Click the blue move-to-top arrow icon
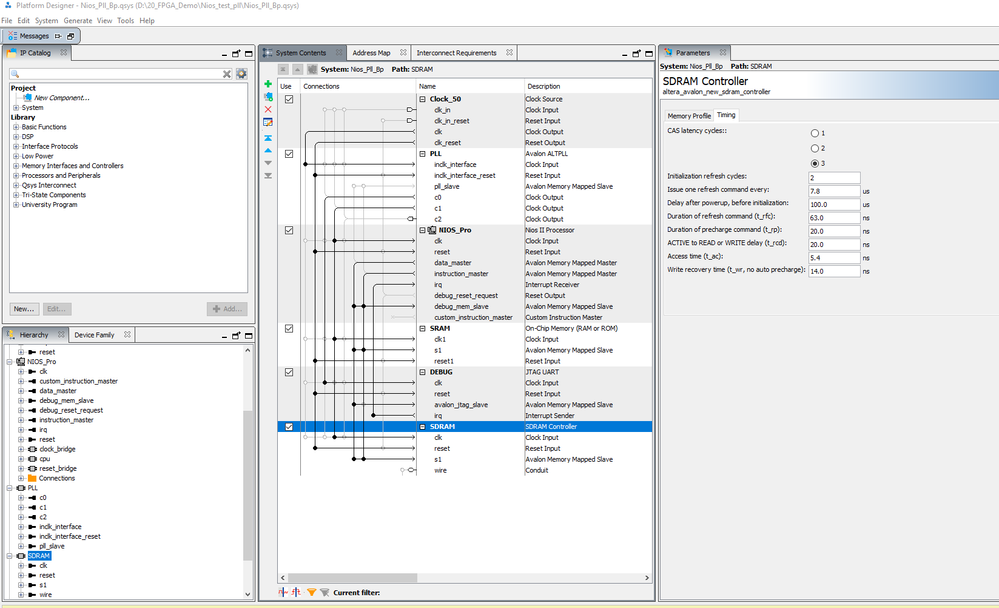This screenshot has height=608, width=999. tap(268, 137)
